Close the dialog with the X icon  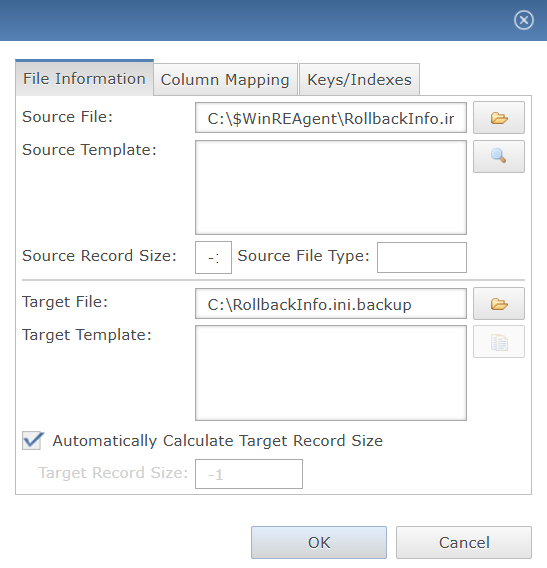[x=523, y=20]
